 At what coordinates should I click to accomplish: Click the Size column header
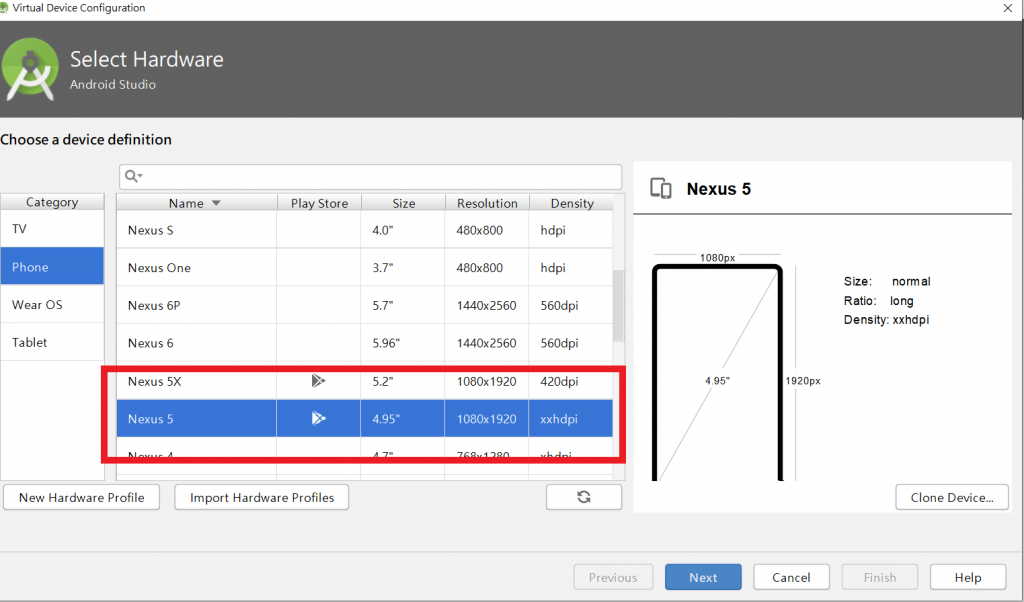click(x=403, y=203)
